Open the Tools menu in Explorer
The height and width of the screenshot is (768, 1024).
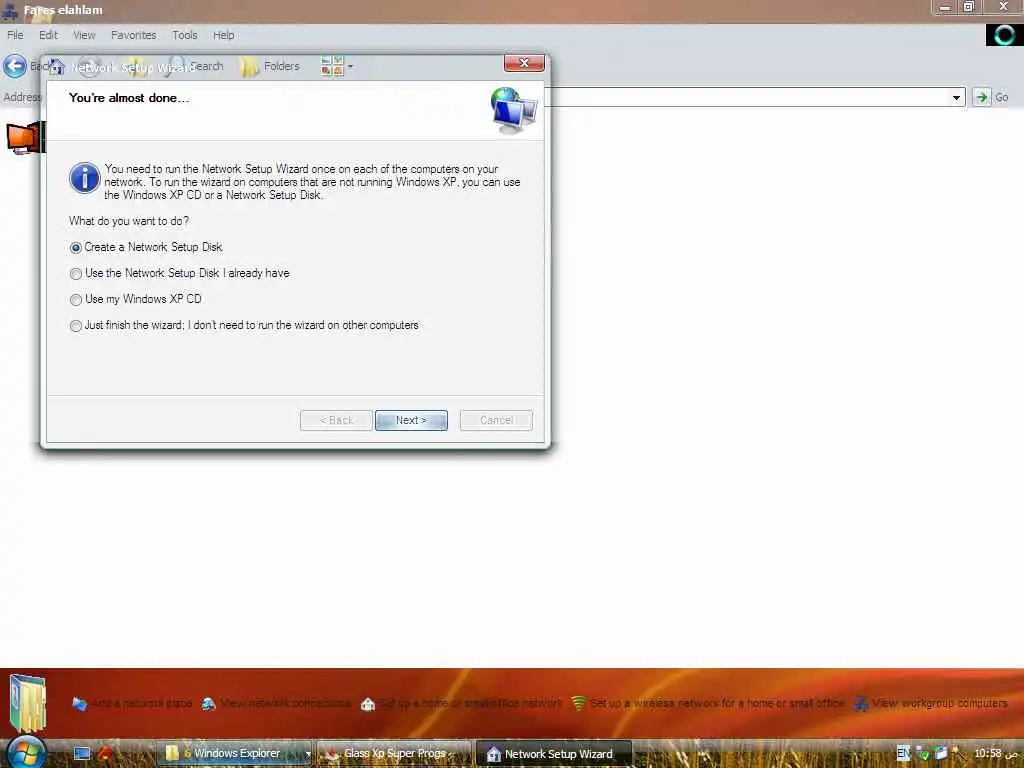185,35
